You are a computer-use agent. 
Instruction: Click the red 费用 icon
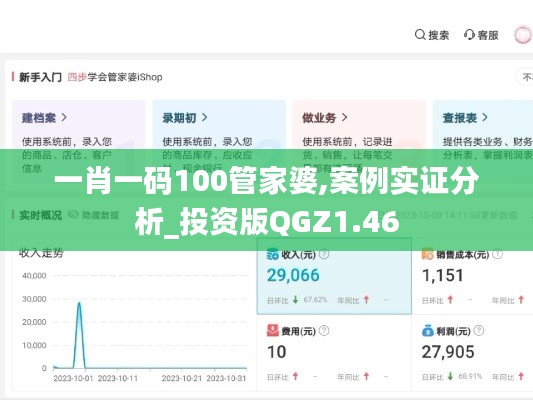click(x=273, y=330)
